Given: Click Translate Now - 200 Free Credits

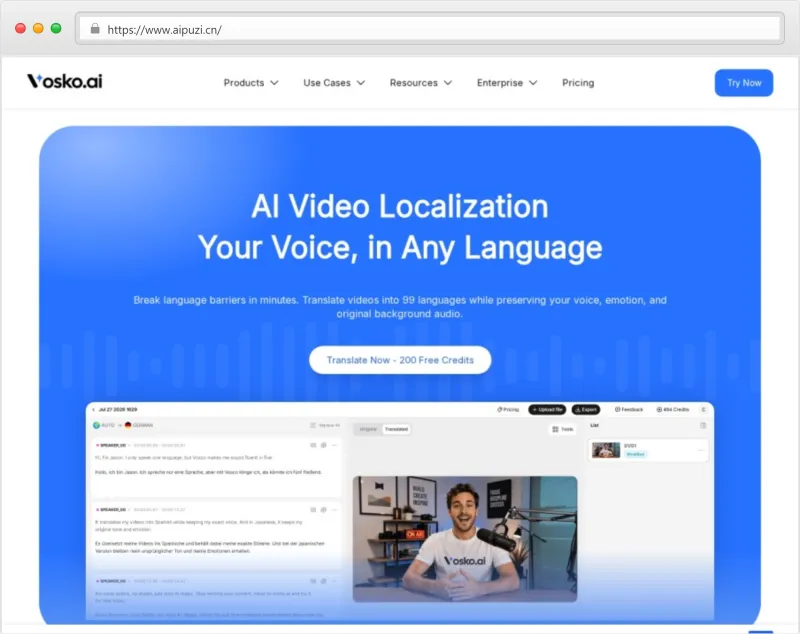Looking at the screenshot, I should [x=400, y=360].
